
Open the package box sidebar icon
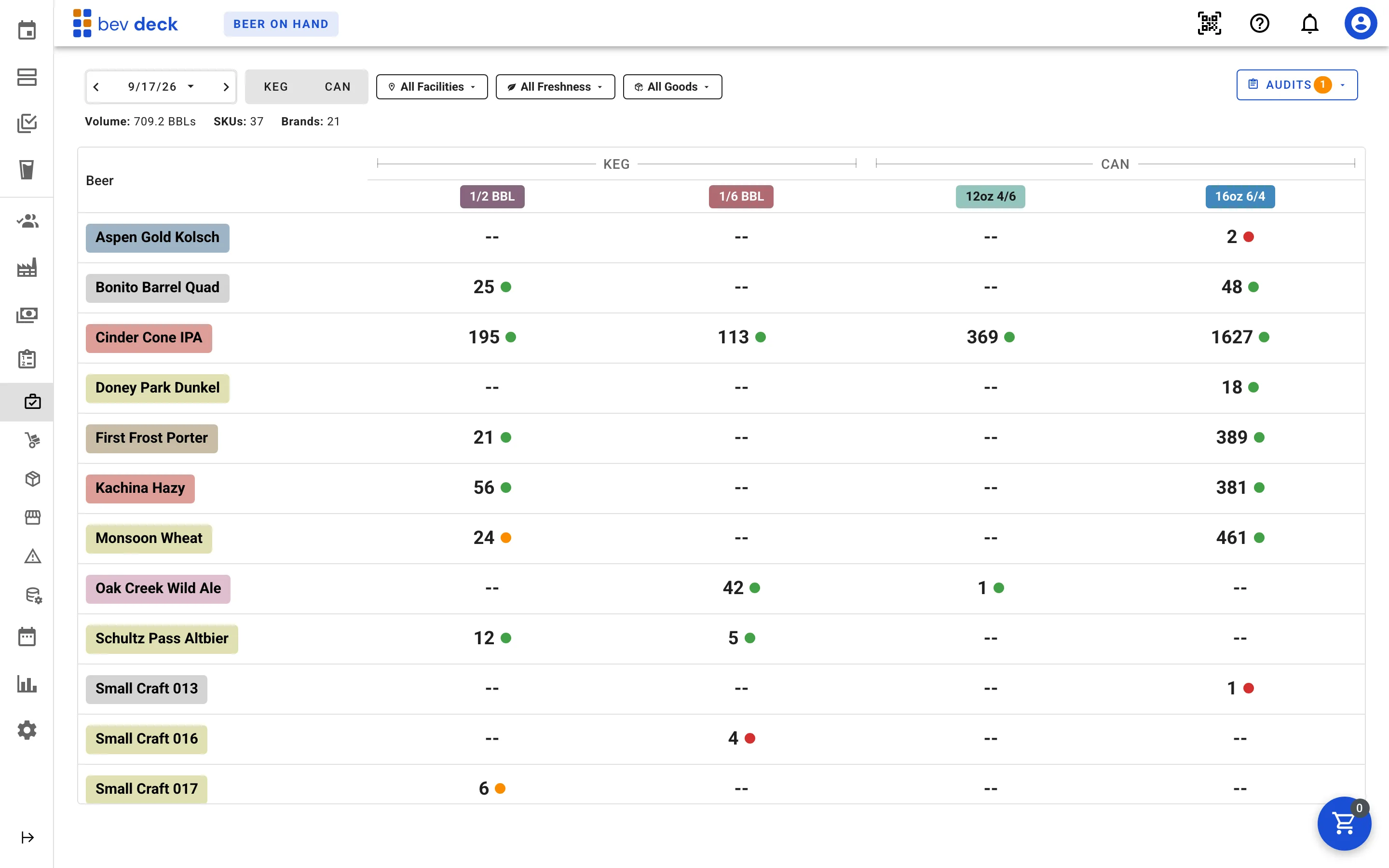click(x=33, y=479)
